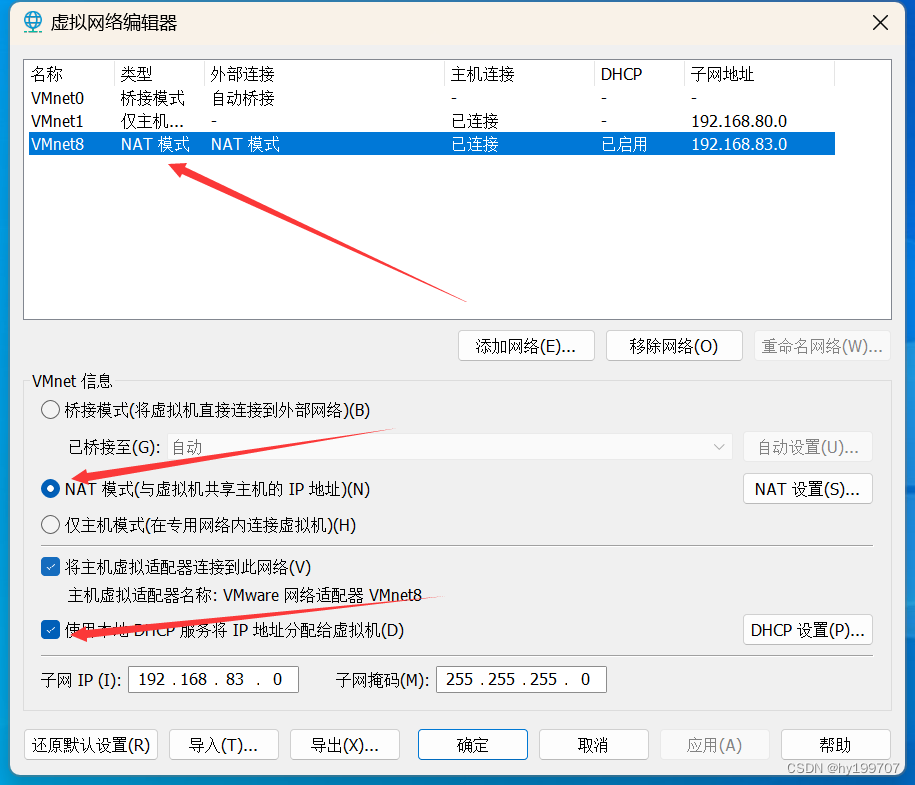The image size is (915, 785).
Task: Click 已启用 DHCP cell of VMnet8
Action: [624, 144]
